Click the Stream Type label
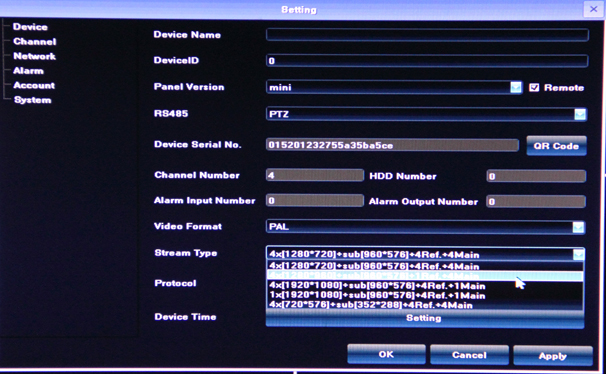The width and height of the screenshot is (606, 374). pyautogui.click(x=186, y=253)
